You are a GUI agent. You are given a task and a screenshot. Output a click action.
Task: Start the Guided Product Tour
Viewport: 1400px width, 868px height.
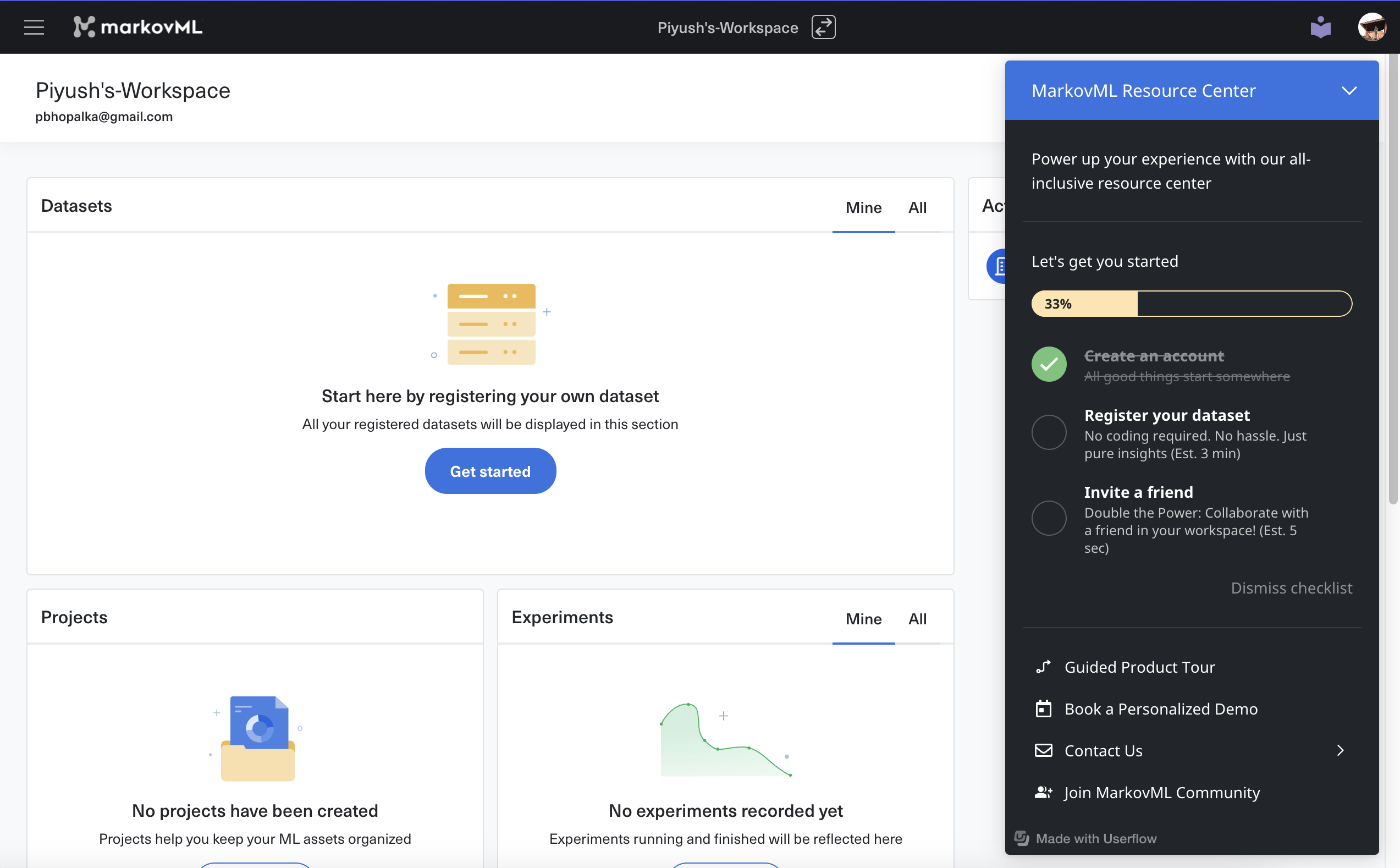(1139, 667)
